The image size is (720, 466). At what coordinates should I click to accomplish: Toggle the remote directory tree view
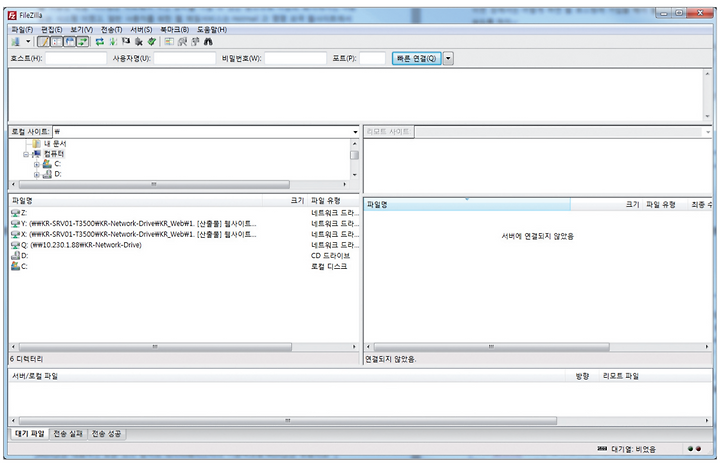tap(70, 42)
